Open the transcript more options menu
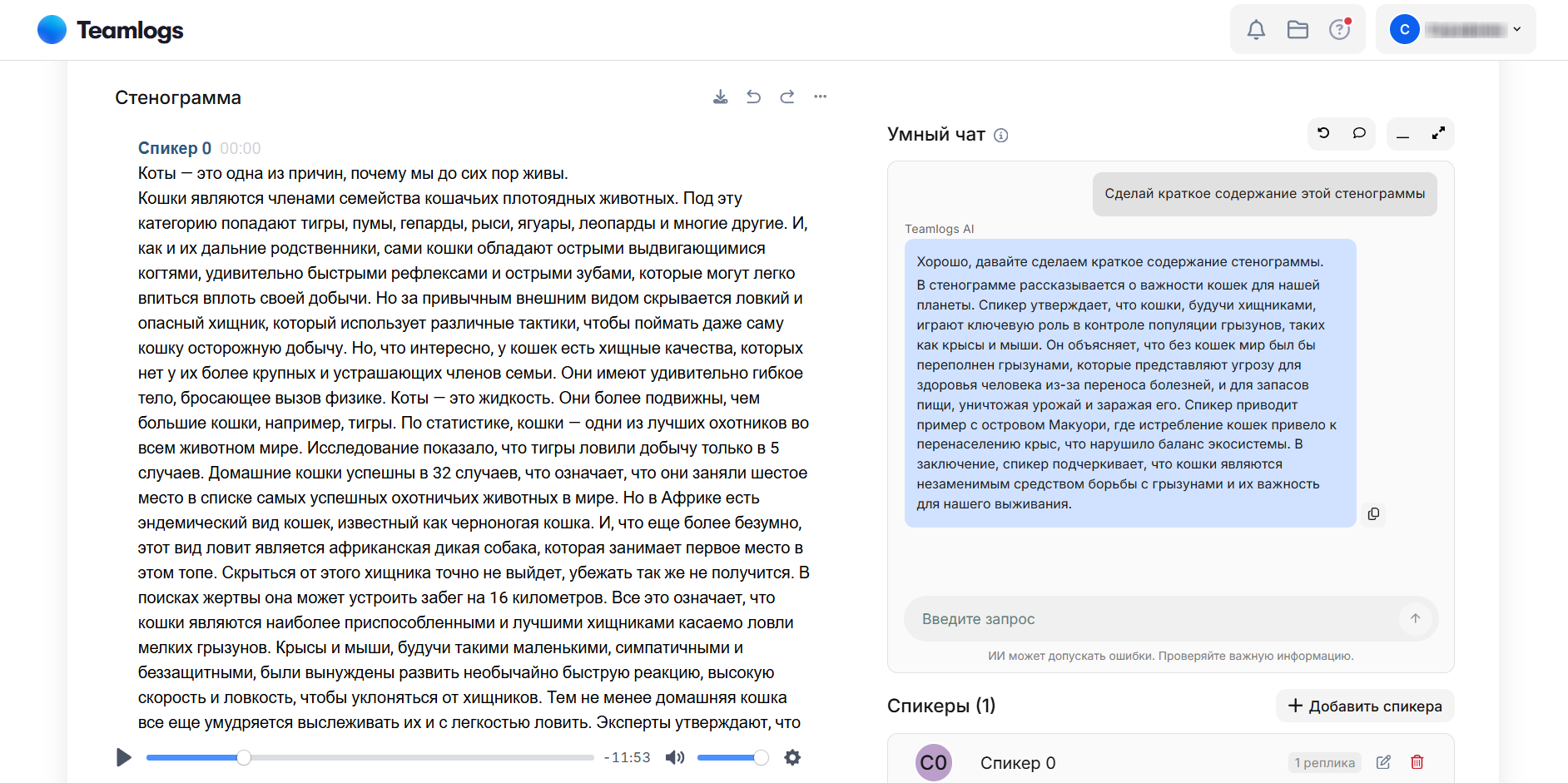1568x783 pixels. [820, 97]
